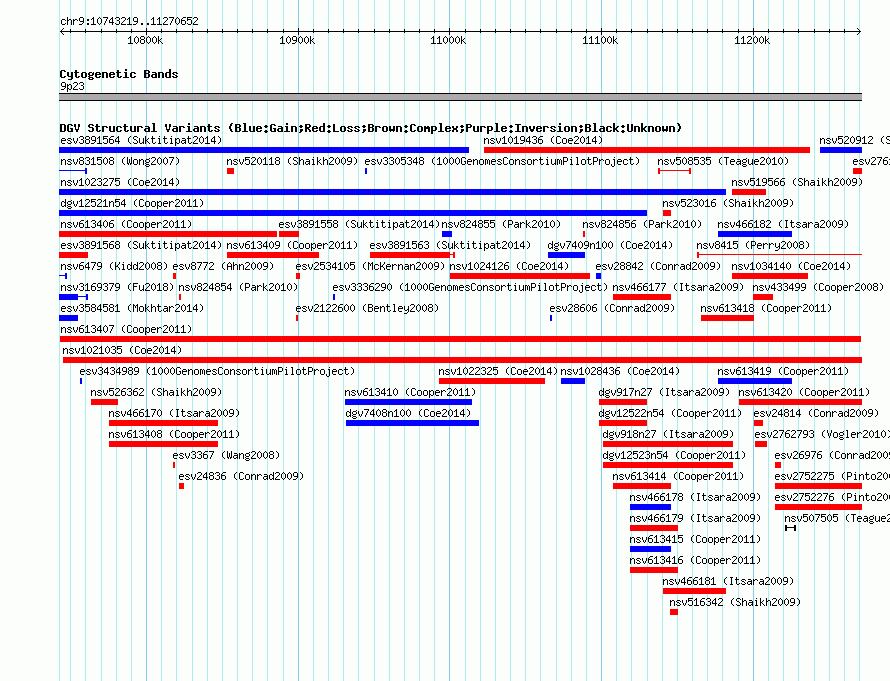Click the esv24836 (Conrad2009) label

pos(241,476)
